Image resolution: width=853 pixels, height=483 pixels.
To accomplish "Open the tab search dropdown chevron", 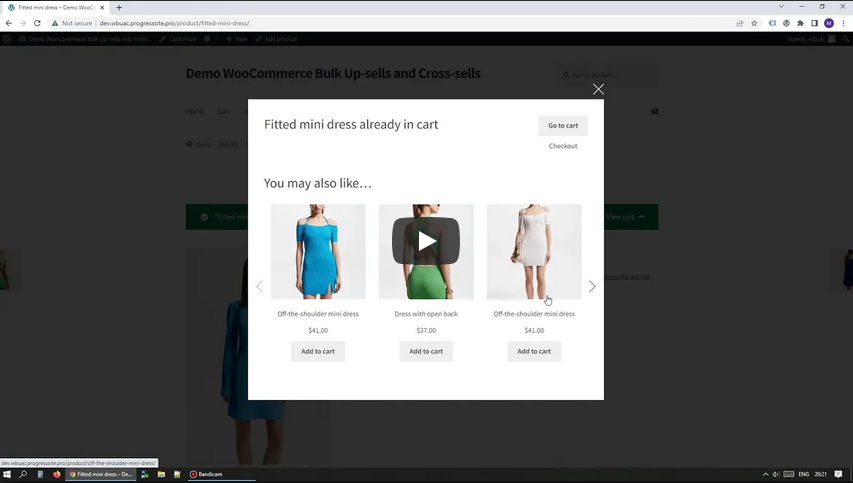I will (x=781, y=7).
